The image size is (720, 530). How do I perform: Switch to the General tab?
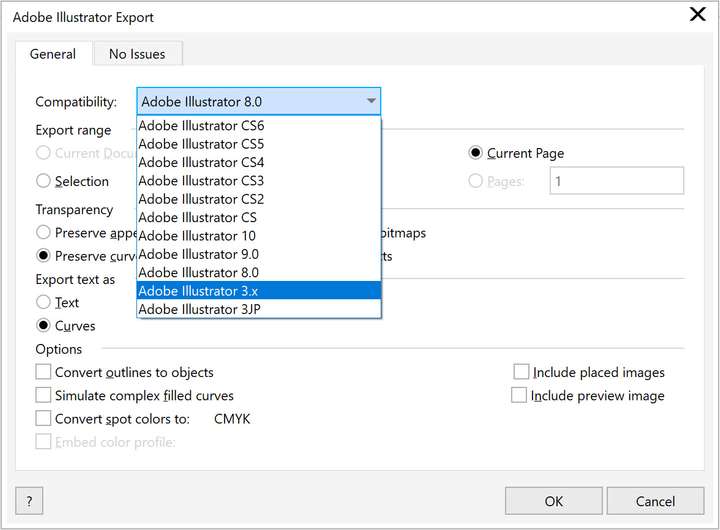click(x=53, y=54)
